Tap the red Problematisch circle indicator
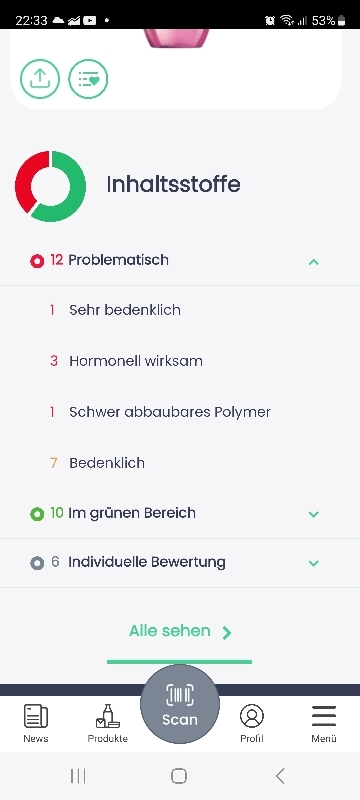The width and height of the screenshot is (360, 800). click(x=37, y=261)
